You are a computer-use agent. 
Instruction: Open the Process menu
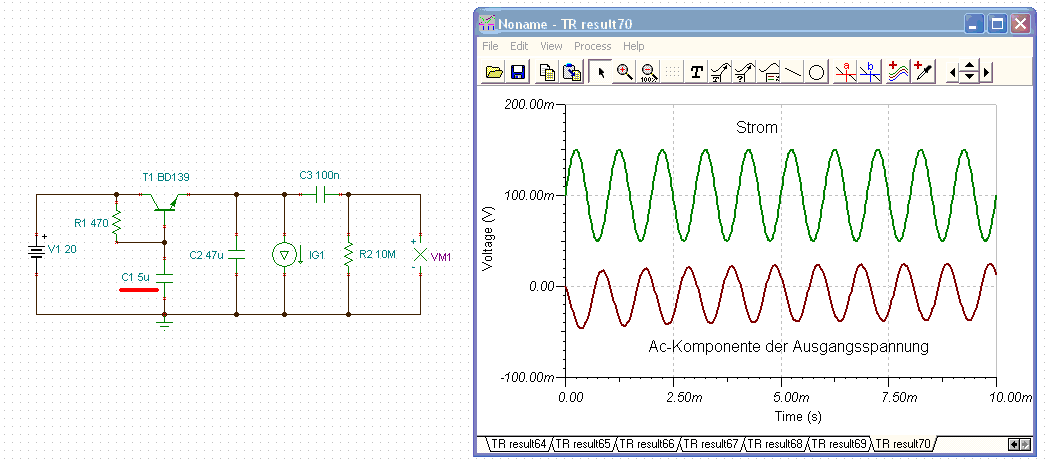tap(592, 46)
